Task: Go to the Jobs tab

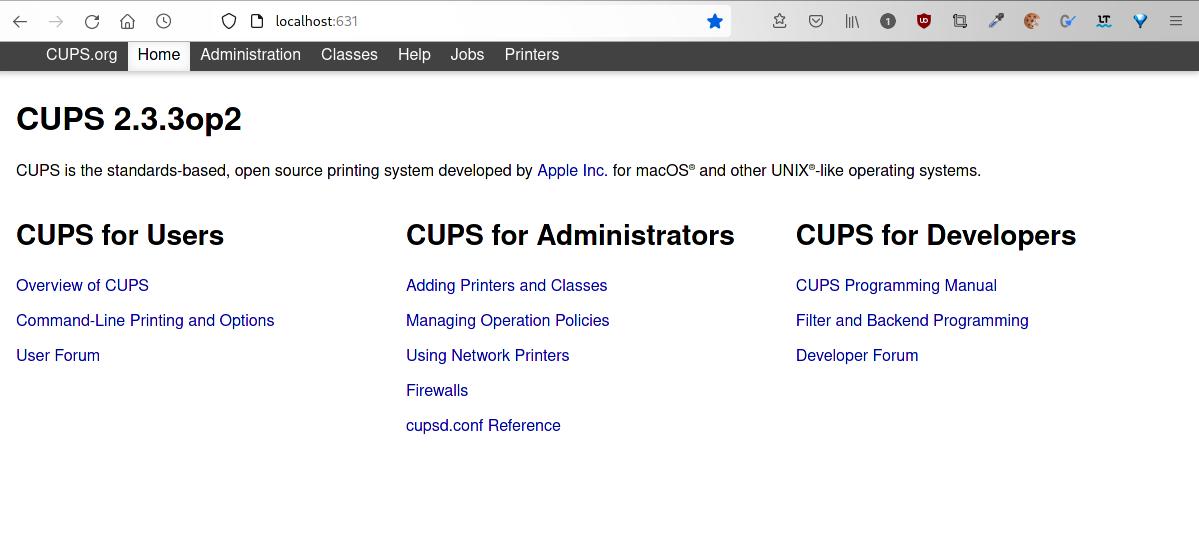Action: click(x=467, y=54)
